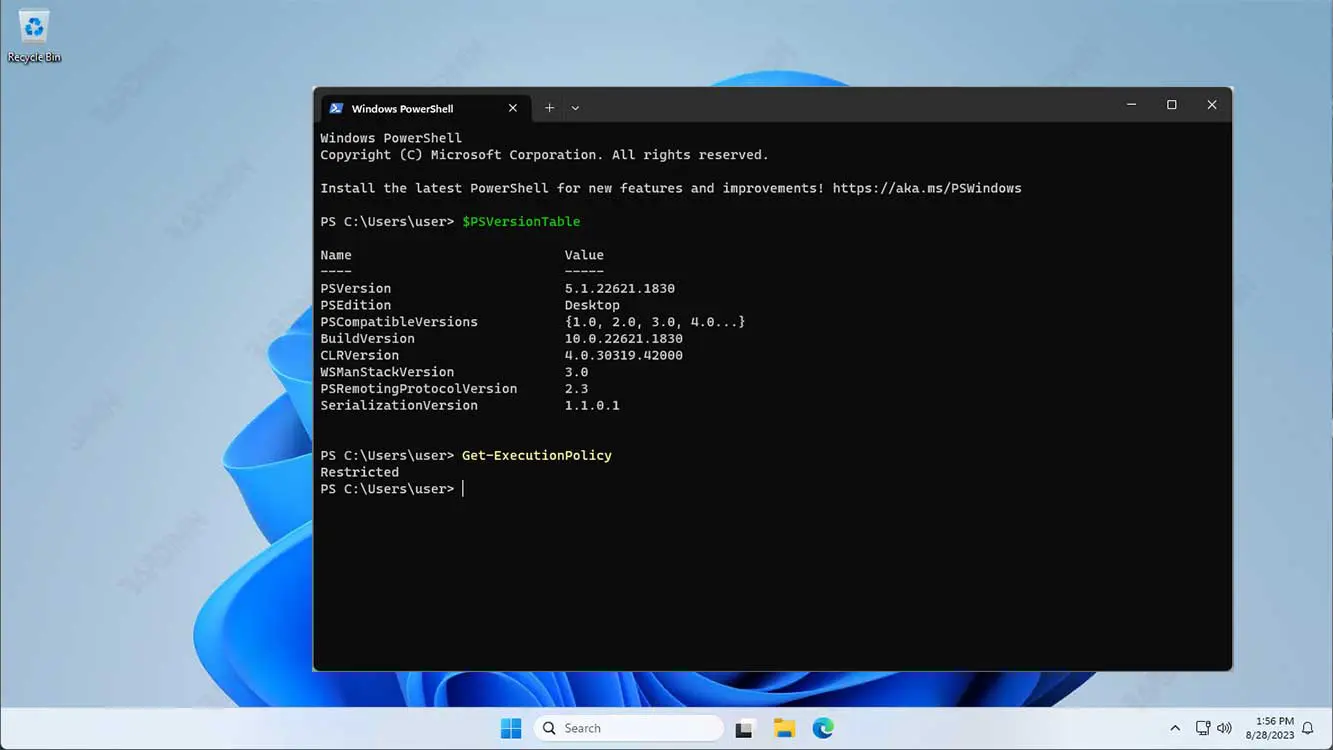Close the PowerShell window

[1212, 105]
